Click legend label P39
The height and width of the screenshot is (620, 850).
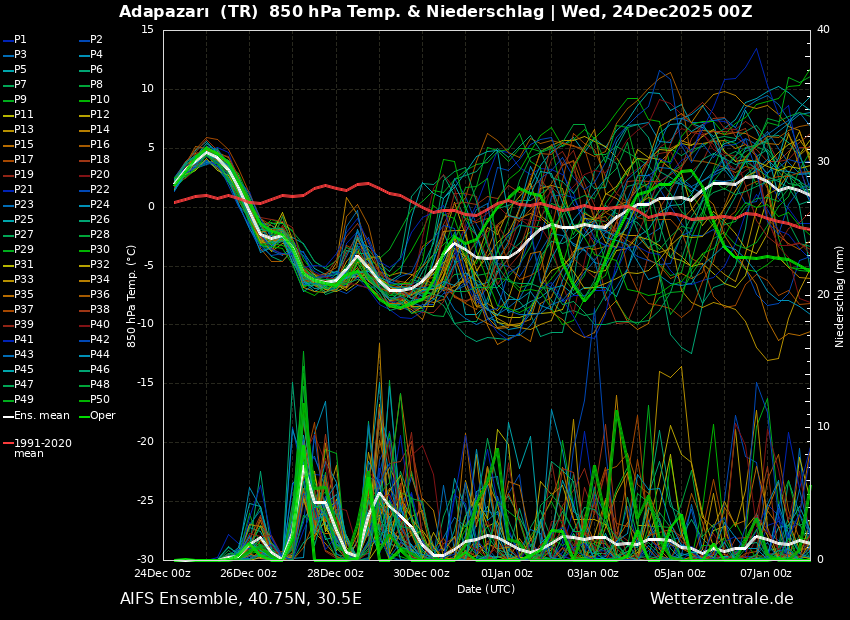18,324
